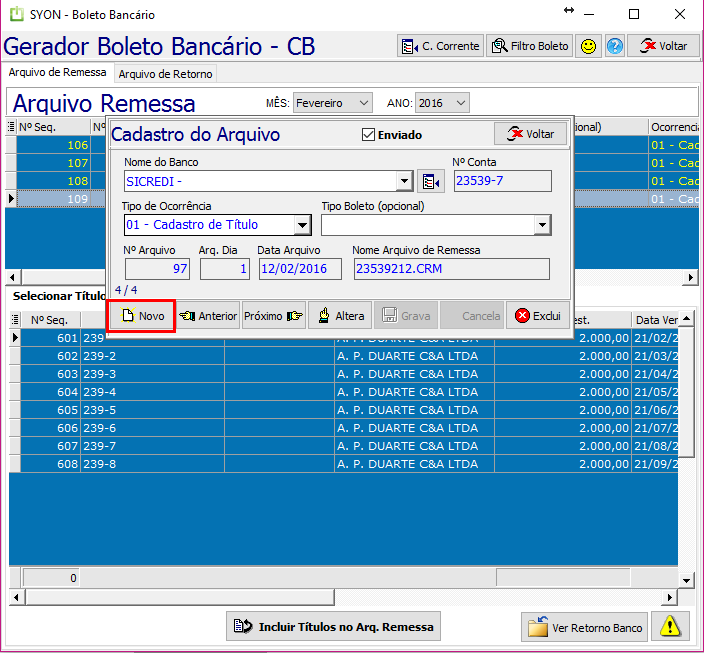This screenshot has height=653, width=704.
Task: Click the yellow smiley face icon
Action: pyautogui.click(x=588, y=46)
